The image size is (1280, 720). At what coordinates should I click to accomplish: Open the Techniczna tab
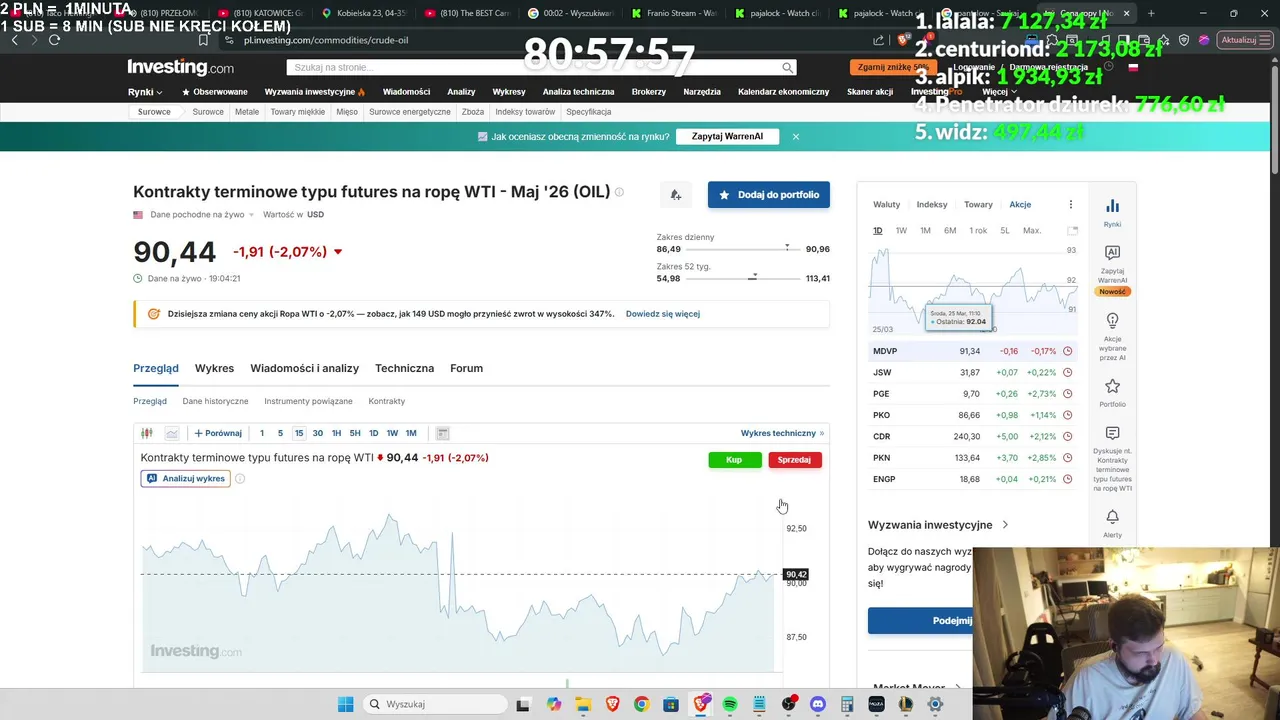(404, 368)
